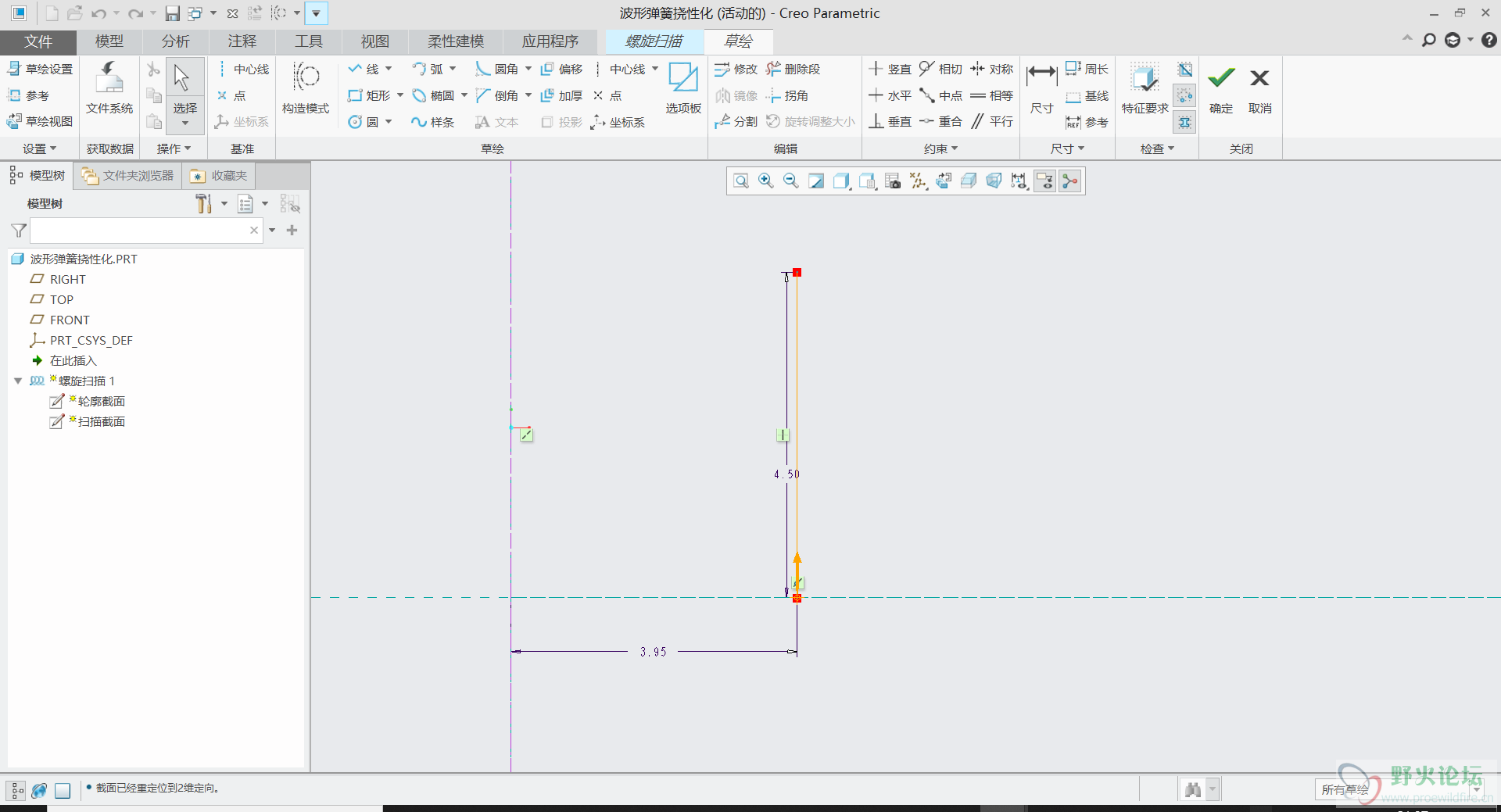The height and width of the screenshot is (812, 1501).
Task: Select the 拐角 (Corner) trim tool
Action: pos(787,95)
